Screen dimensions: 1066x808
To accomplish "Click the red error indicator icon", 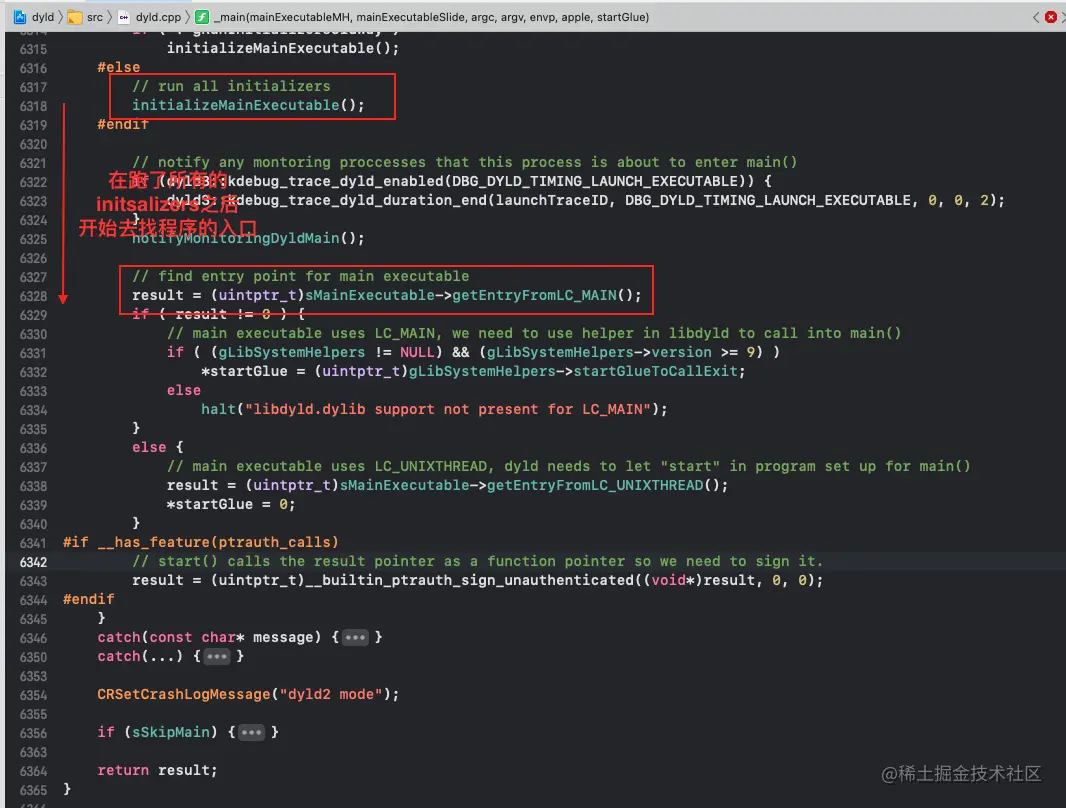I will [x=1051, y=17].
